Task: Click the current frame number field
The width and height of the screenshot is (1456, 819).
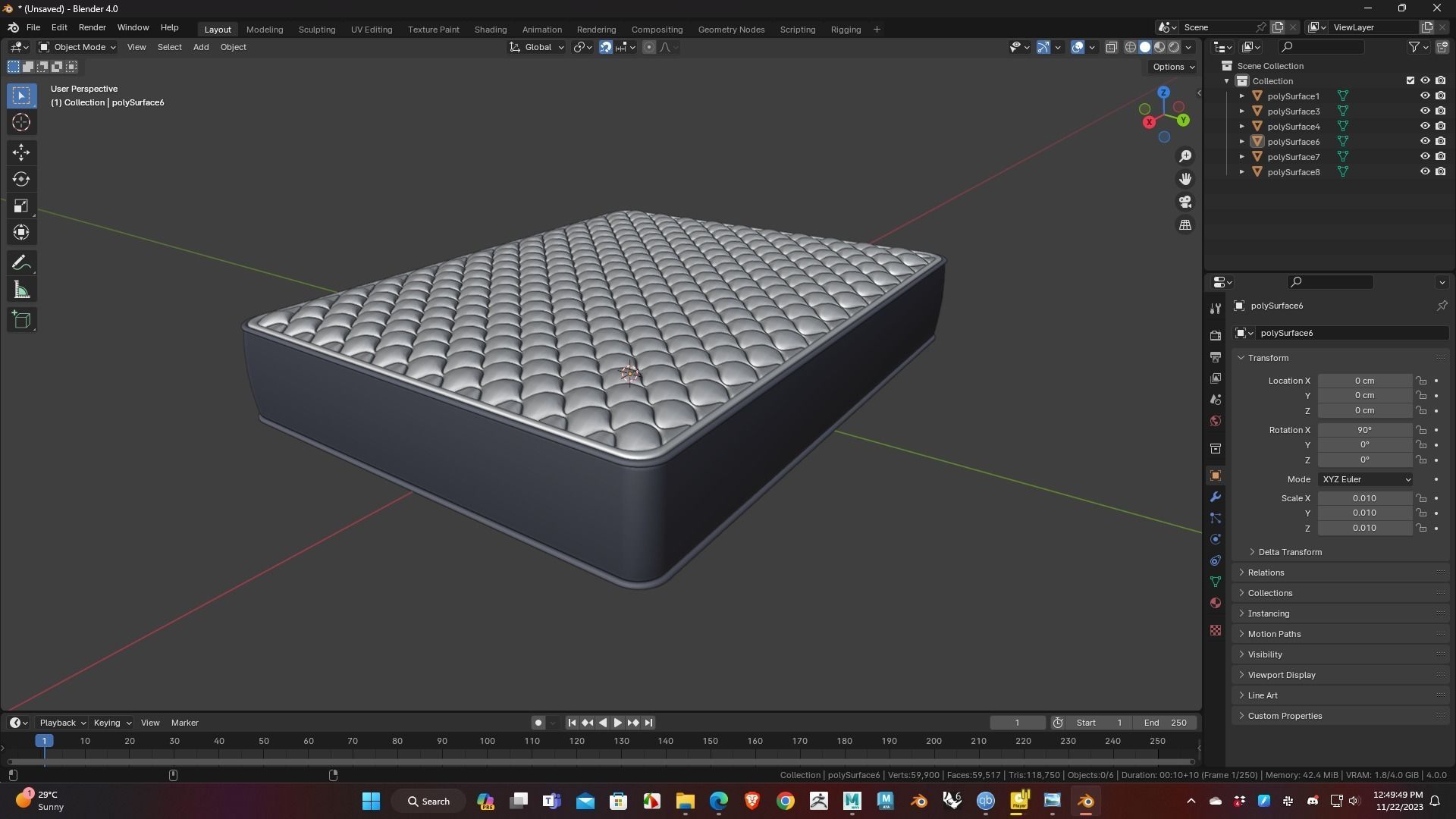Action: (x=1018, y=723)
